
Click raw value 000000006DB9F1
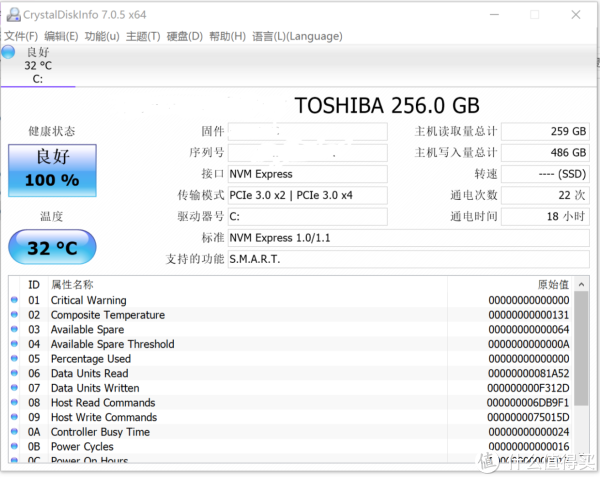pyautogui.click(x=528, y=402)
